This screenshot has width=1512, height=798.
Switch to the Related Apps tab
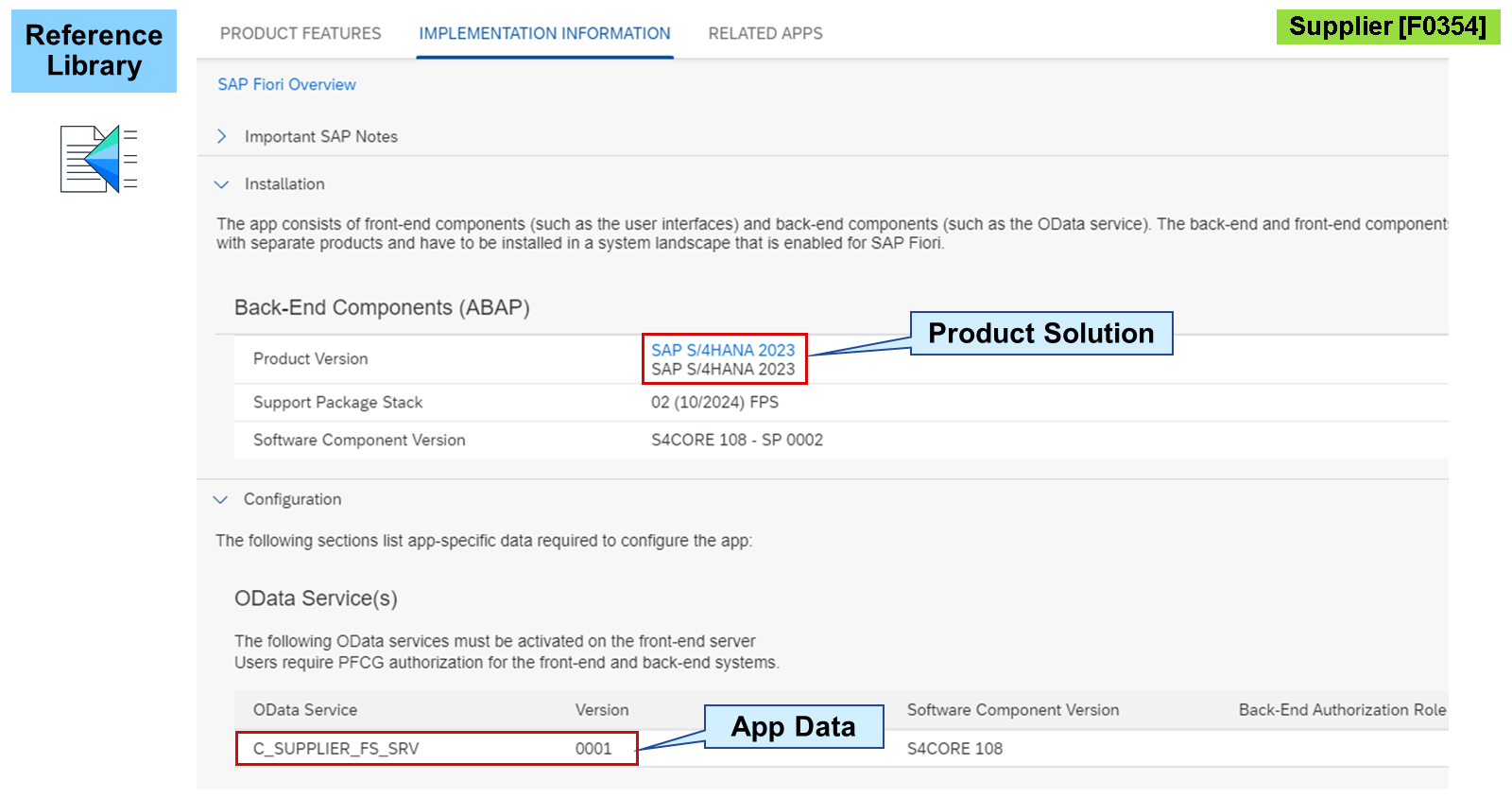click(x=765, y=33)
